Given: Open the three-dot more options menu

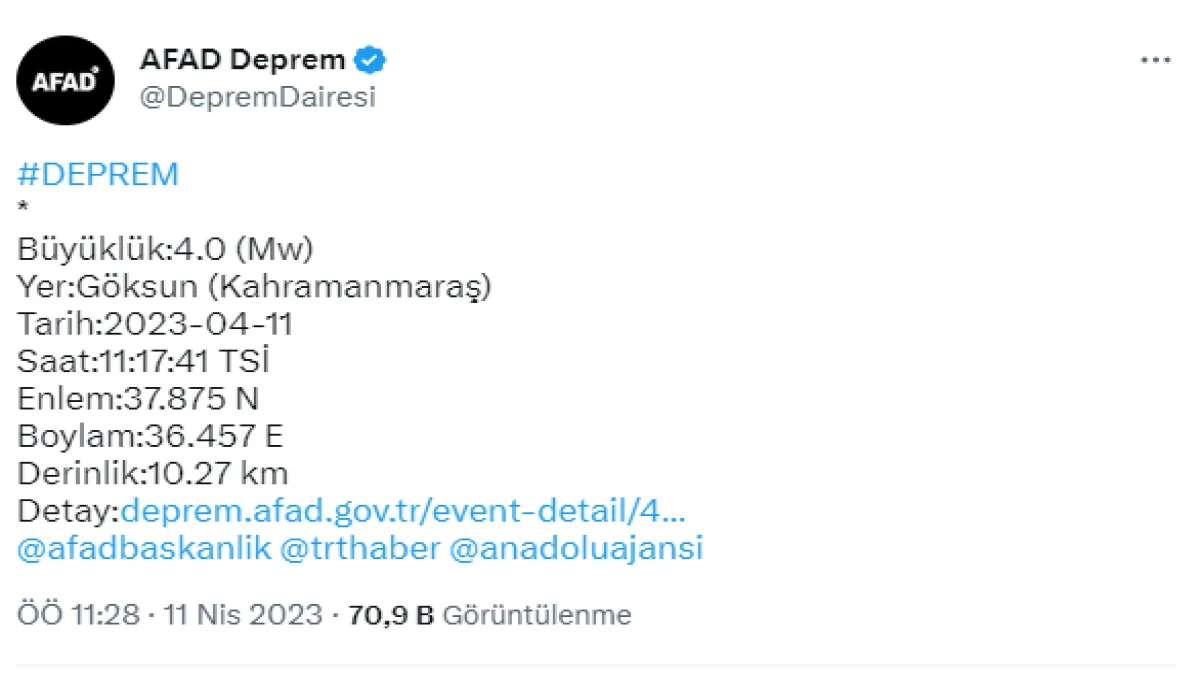Looking at the screenshot, I should [x=1155, y=60].
